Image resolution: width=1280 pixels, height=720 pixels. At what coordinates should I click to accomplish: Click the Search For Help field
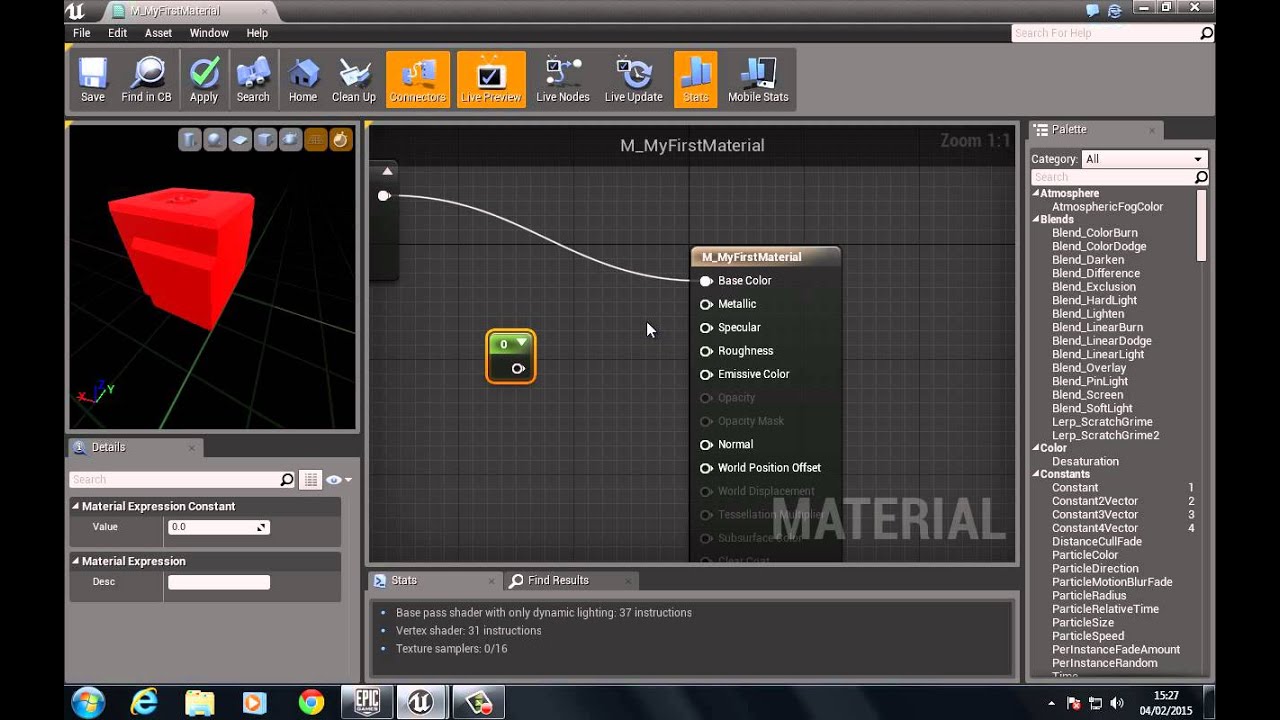(1113, 33)
